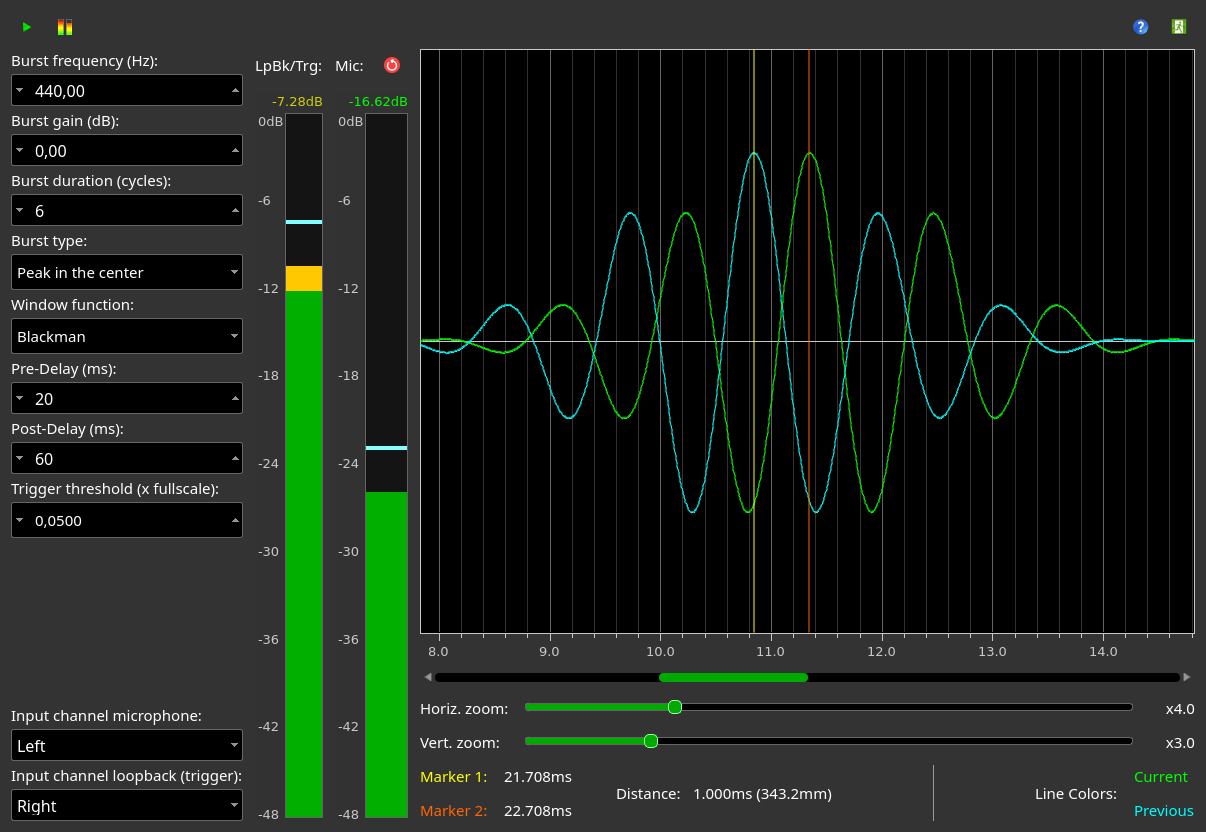Increase Burst frequency with right arrow
Screen dimensions: 1206x832
click(235, 91)
